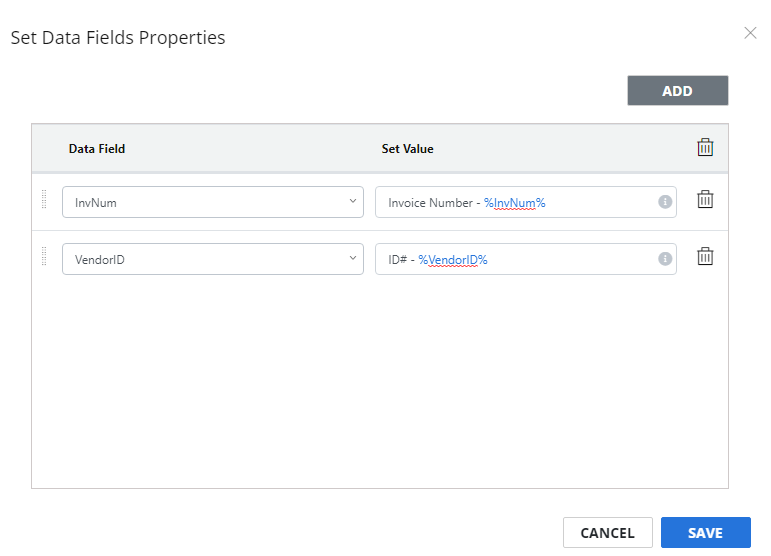Viewport: 771px width, 556px height.
Task: Show info for the ID# set value
Action: pyautogui.click(x=665, y=259)
